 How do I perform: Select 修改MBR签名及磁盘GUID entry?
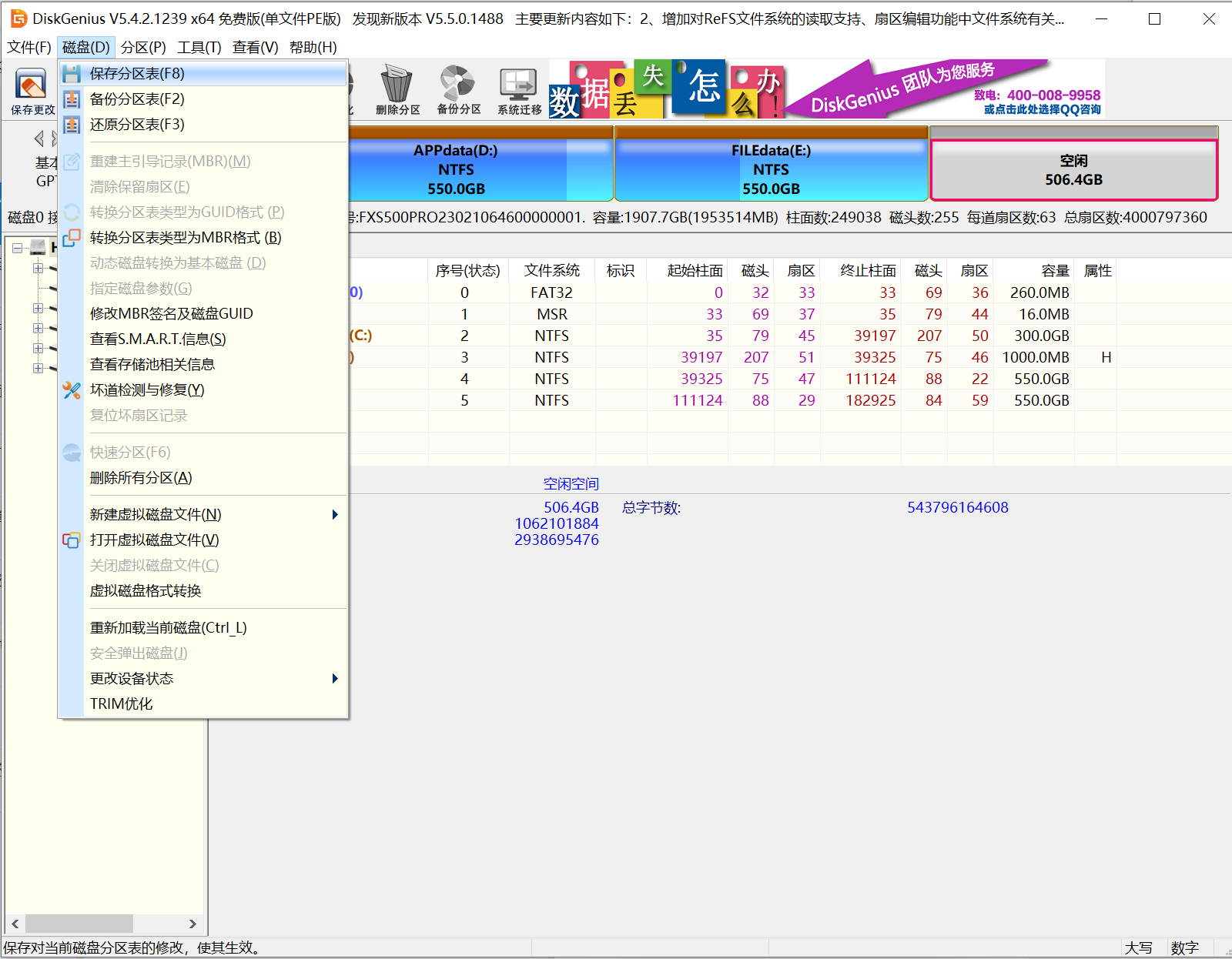203,314
